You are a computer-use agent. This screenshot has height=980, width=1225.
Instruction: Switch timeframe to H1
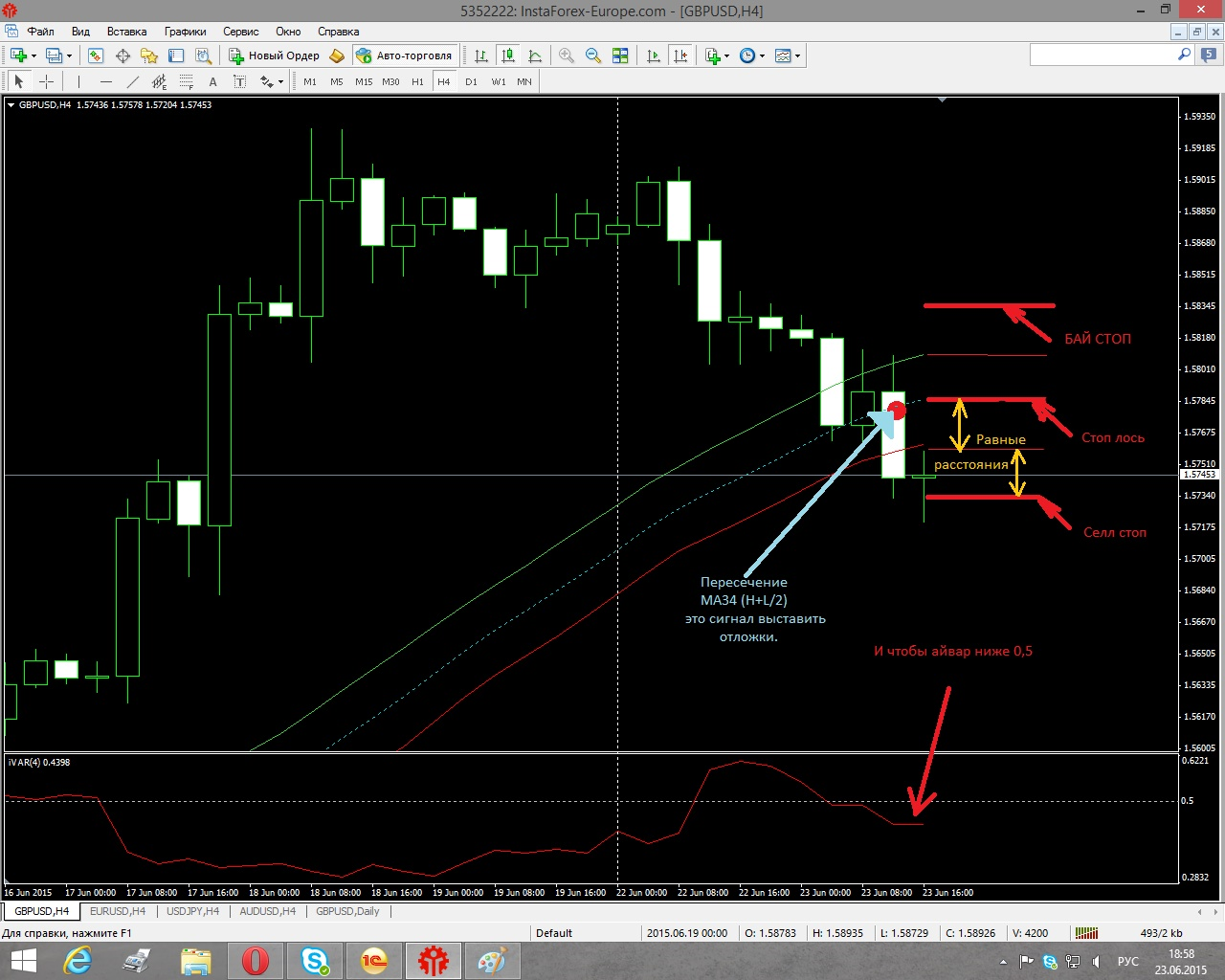[x=417, y=81]
